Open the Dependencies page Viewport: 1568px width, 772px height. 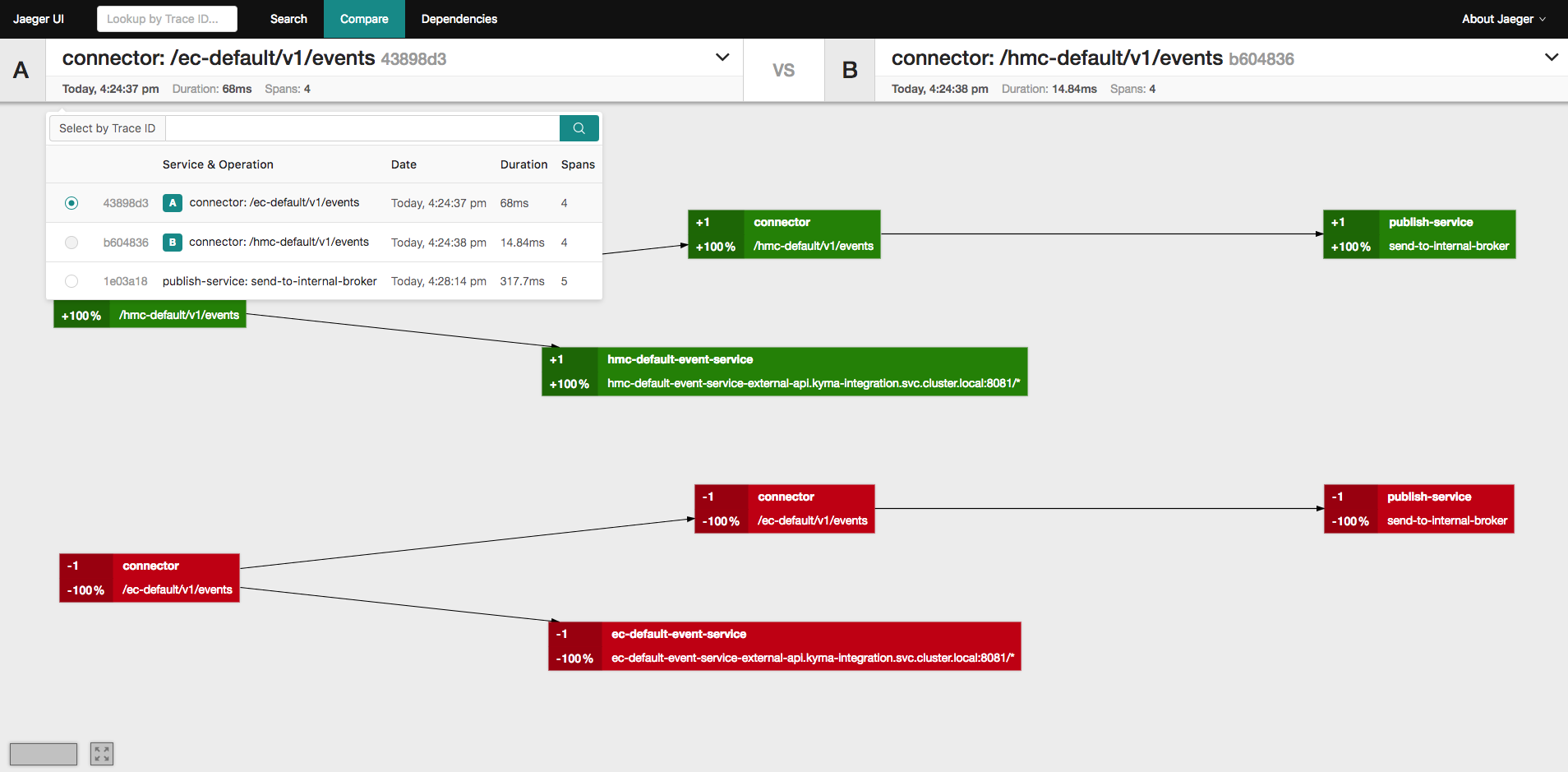[459, 18]
